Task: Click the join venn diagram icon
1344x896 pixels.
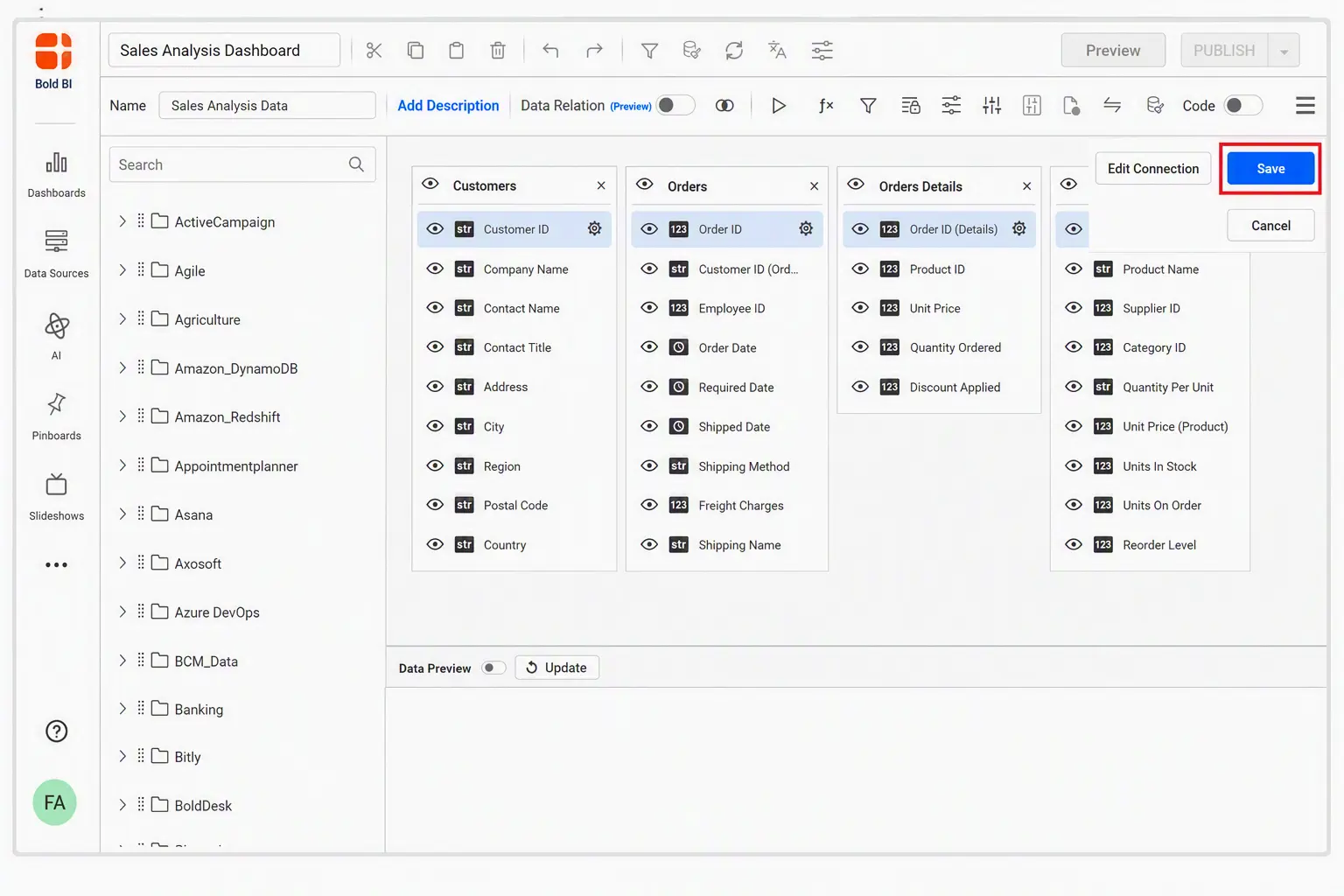Action: [724, 106]
